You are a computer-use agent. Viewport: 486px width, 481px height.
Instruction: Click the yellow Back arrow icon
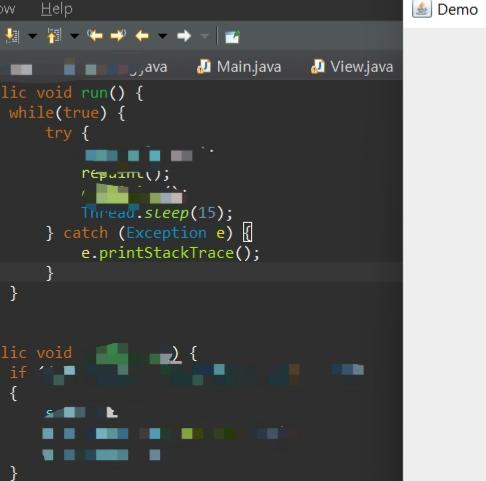[142, 36]
